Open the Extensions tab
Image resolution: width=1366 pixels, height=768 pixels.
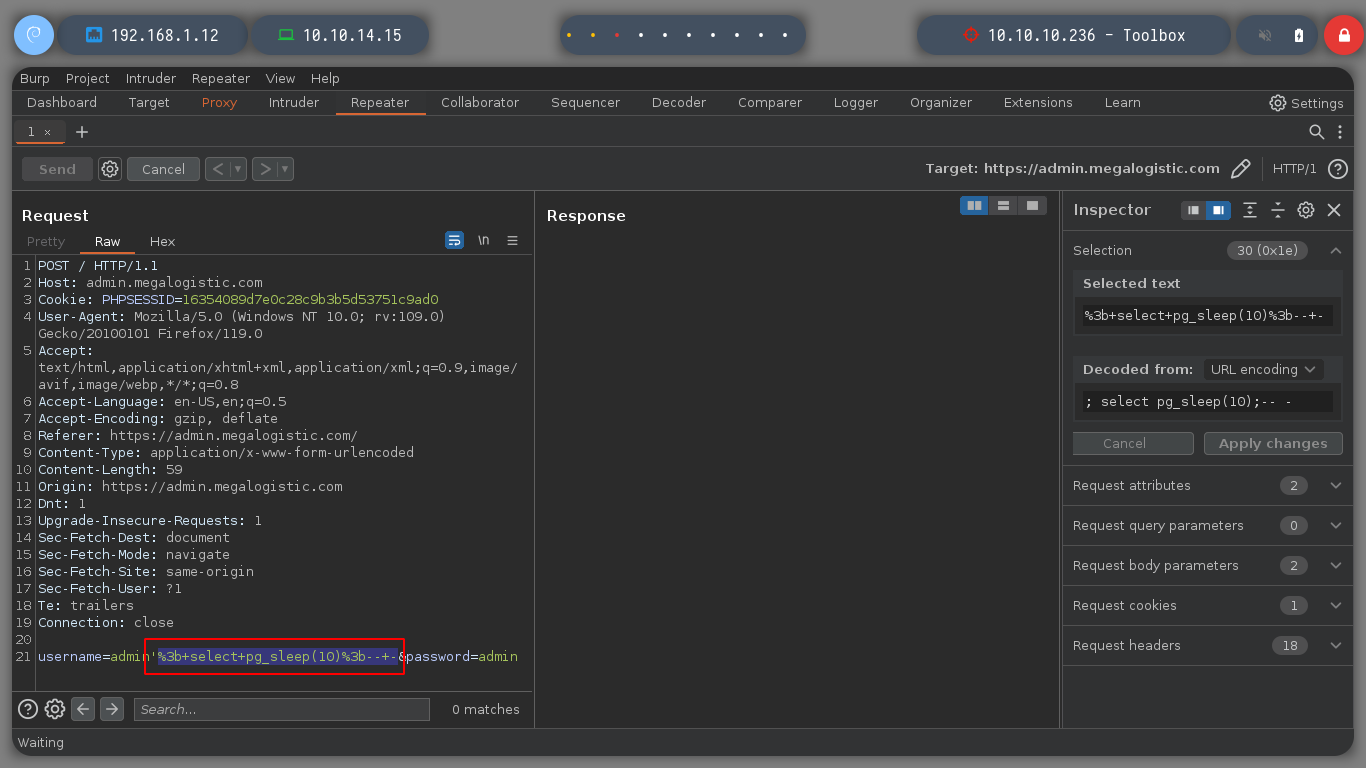click(1038, 103)
